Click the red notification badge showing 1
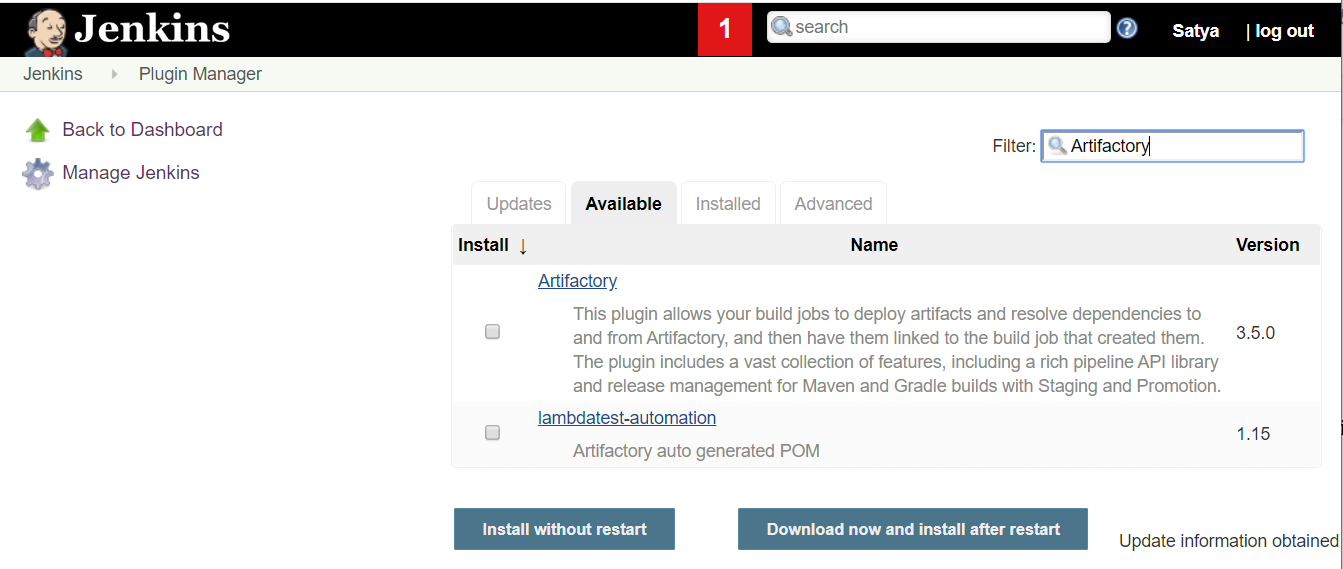The height and width of the screenshot is (569, 1343). (x=725, y=29)
